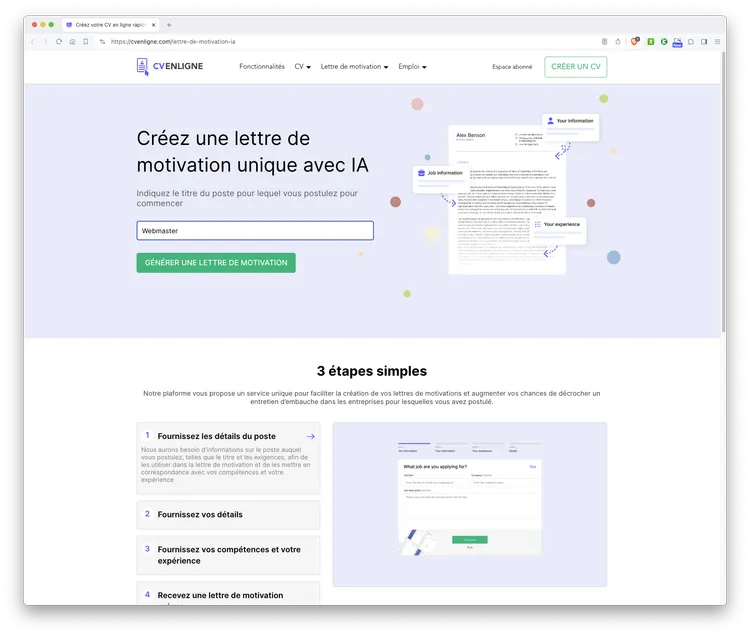Expand the 'Lettre de motivation' dropdown

pyautogui.click(x=354, y=66)
